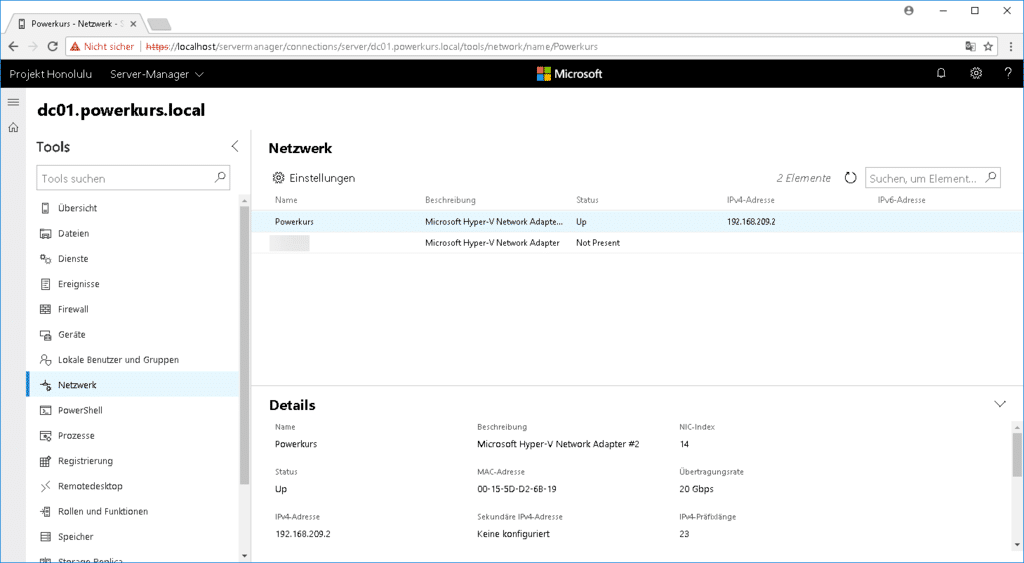Open the Dienste gears icon

click(45, 259)
